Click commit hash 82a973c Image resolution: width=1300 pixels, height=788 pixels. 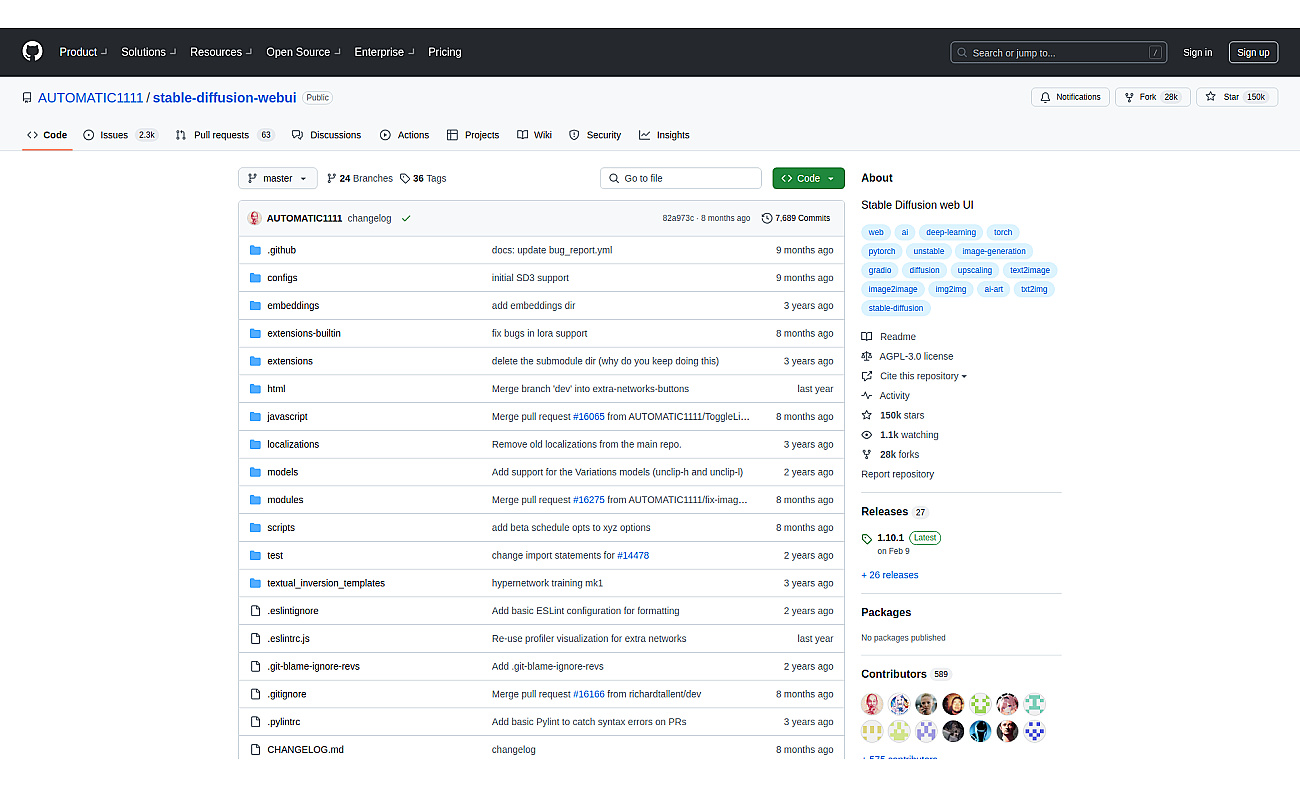click(x=679, y=218)
